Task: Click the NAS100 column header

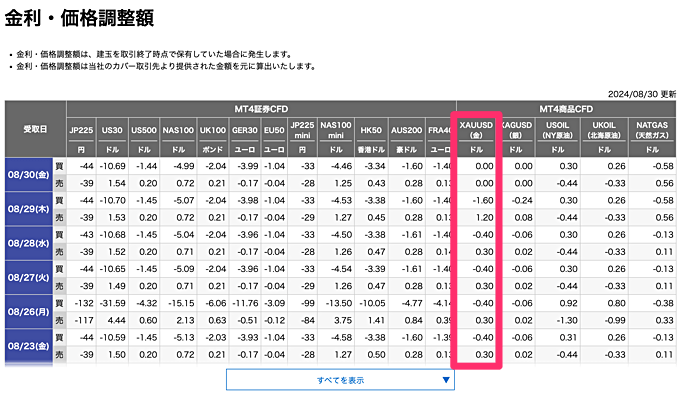Action: (x=178, y=130)
